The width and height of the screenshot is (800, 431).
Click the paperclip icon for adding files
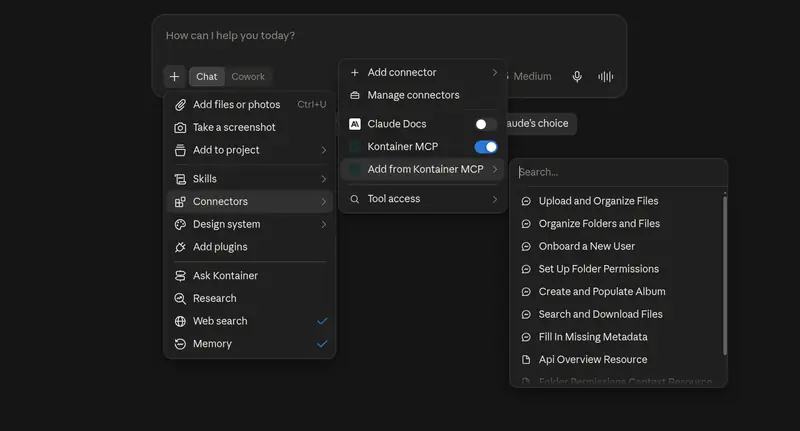click(x=180, y=105)
